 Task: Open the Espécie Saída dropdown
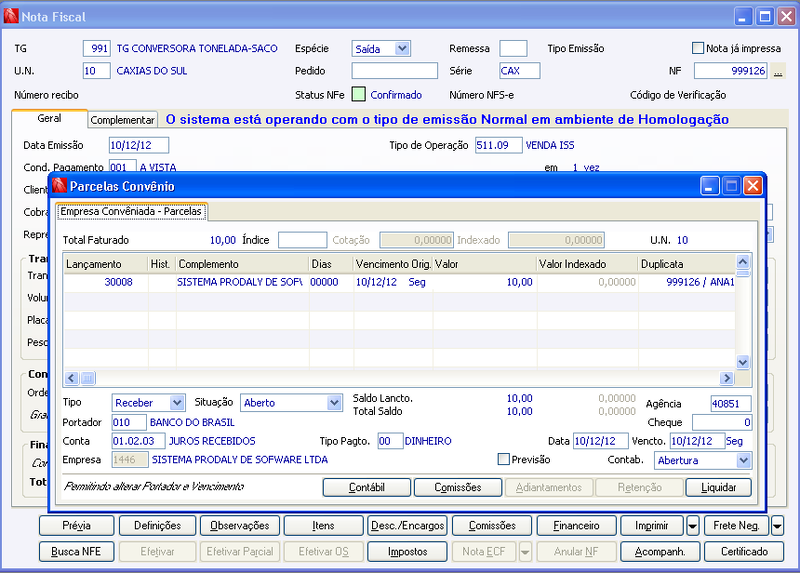402,48
